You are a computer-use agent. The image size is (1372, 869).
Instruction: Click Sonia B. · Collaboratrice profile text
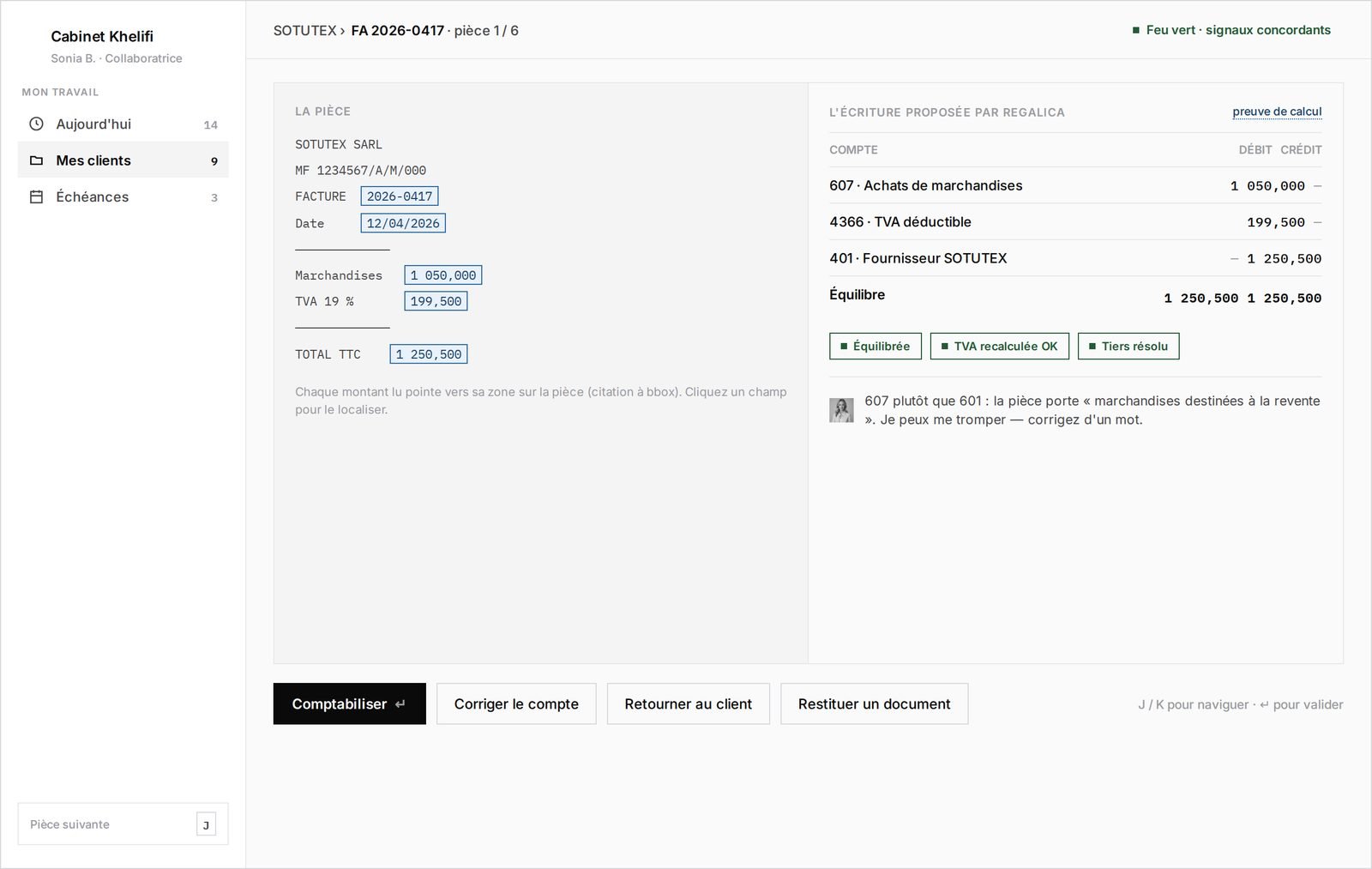click(x=117, y=58)
